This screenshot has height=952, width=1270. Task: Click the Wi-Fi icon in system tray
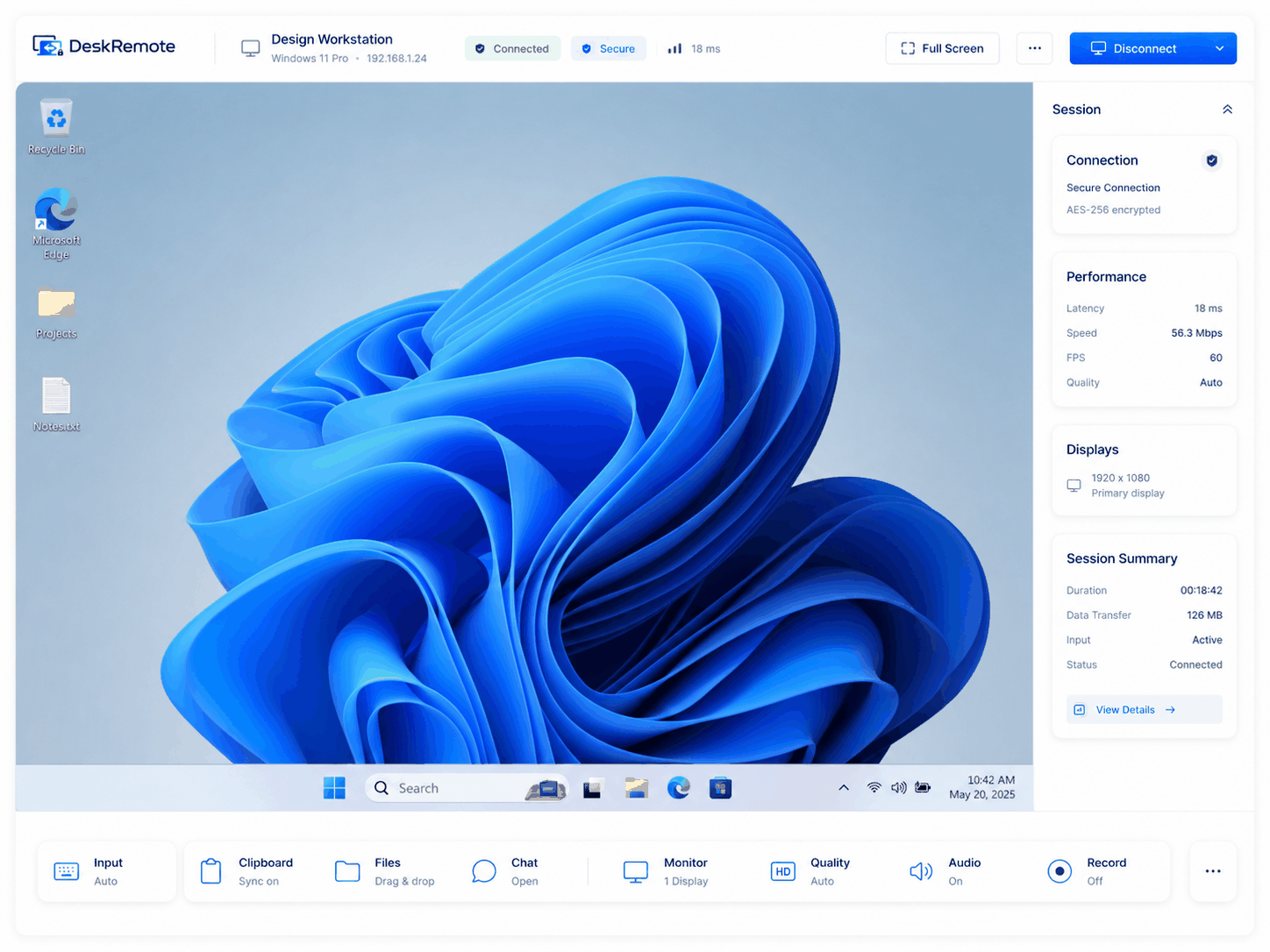point(874,787)
